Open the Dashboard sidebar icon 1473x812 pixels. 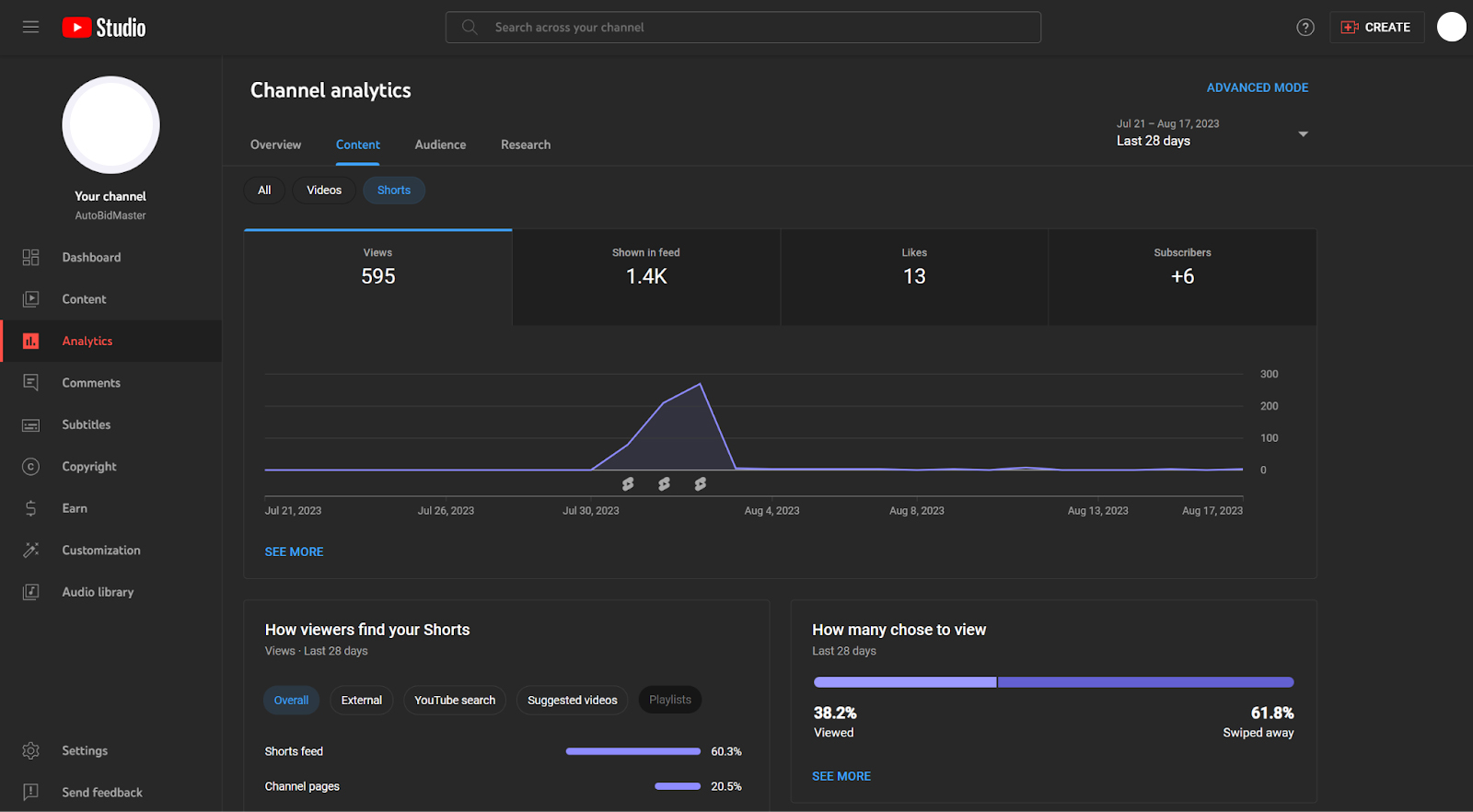(30, 258)
